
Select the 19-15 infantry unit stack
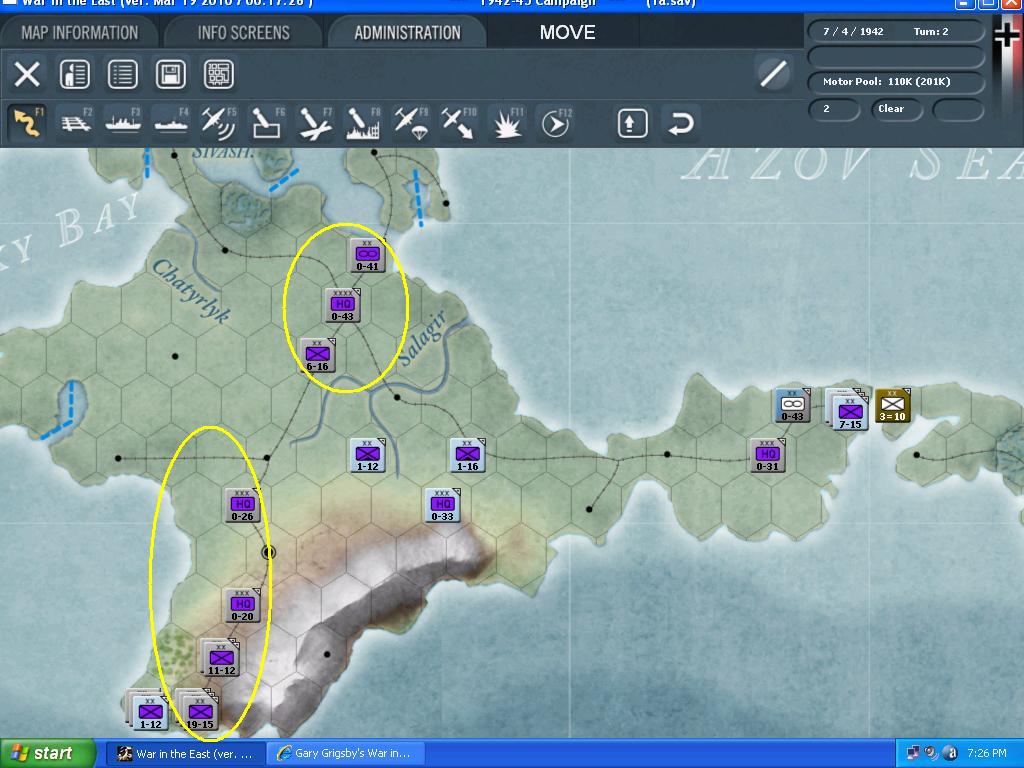coord(198,710)
